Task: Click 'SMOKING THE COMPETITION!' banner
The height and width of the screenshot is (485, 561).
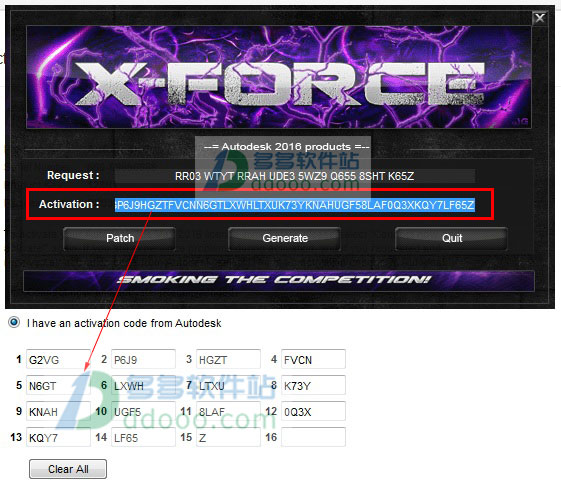Action: coord(279,280)
